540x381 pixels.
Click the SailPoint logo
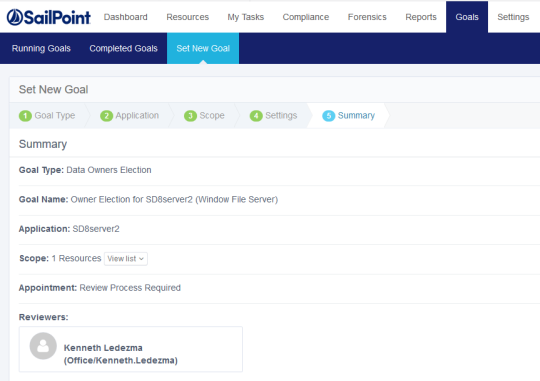tap(49, 17)
